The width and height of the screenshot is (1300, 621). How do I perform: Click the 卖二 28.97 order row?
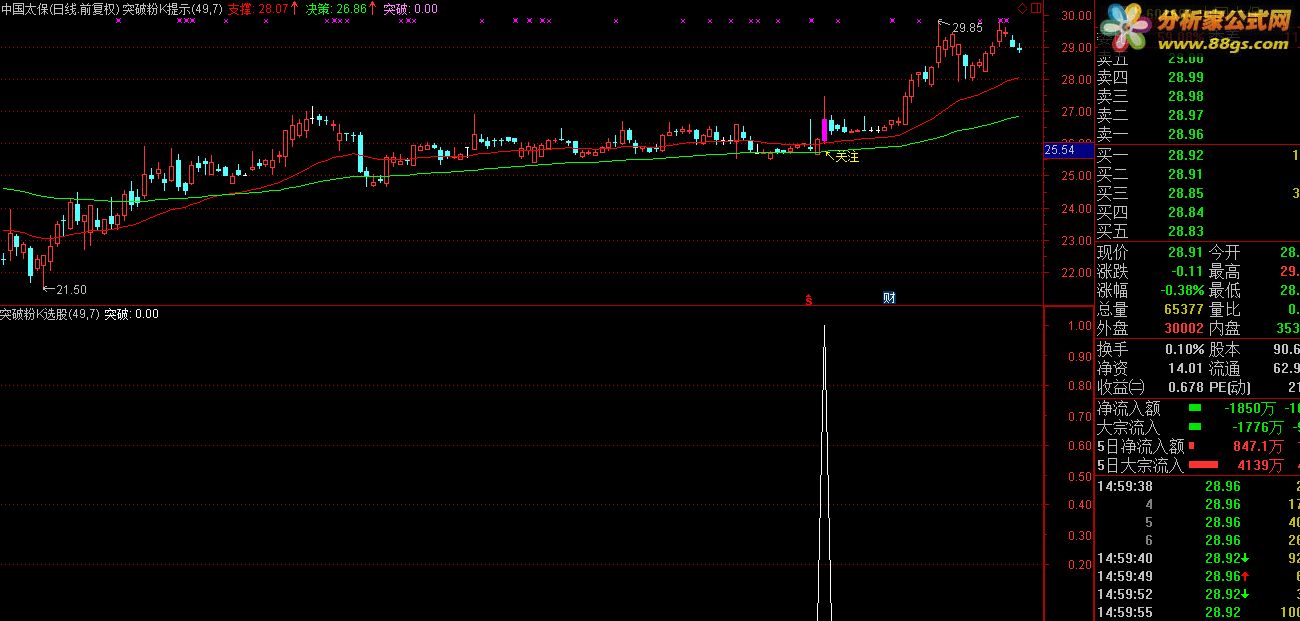click(x=1197, y=115)
